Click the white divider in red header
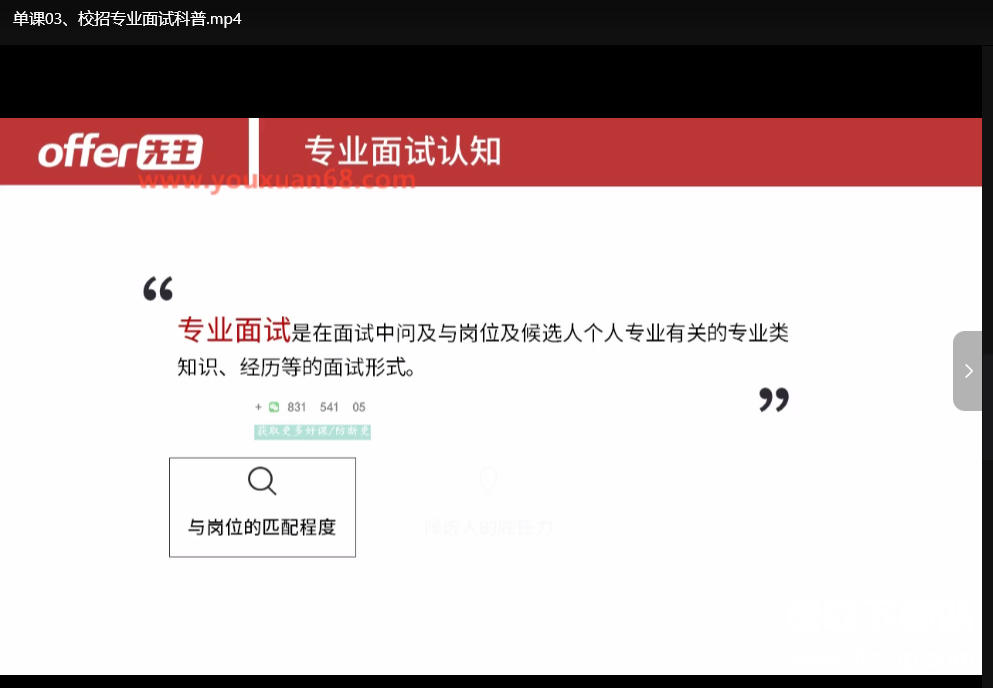Screen dimensions: 993x688 tap(254, 151)
